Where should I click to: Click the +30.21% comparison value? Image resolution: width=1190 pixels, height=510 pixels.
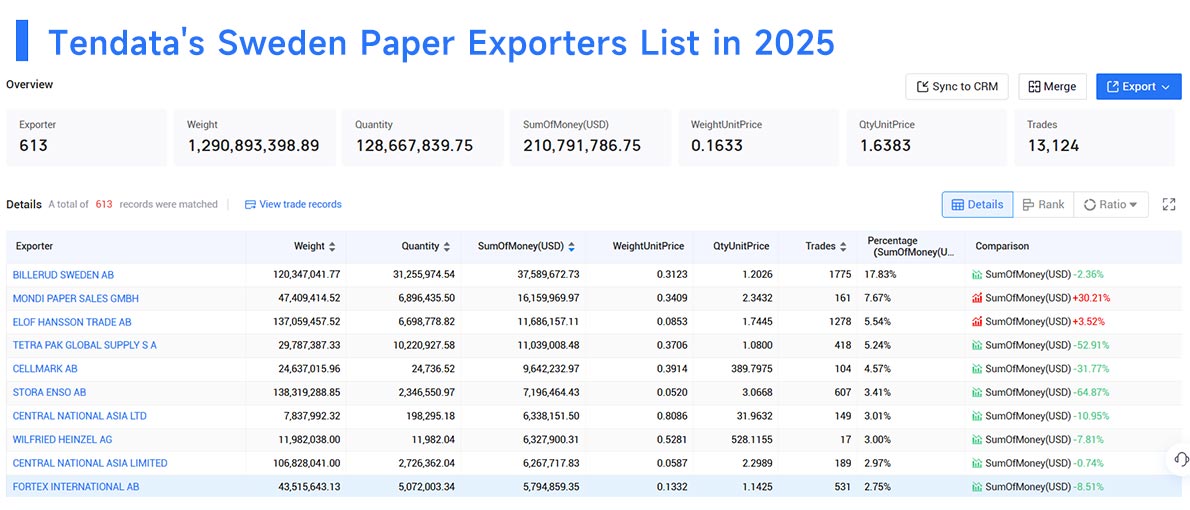(1089, 298)
